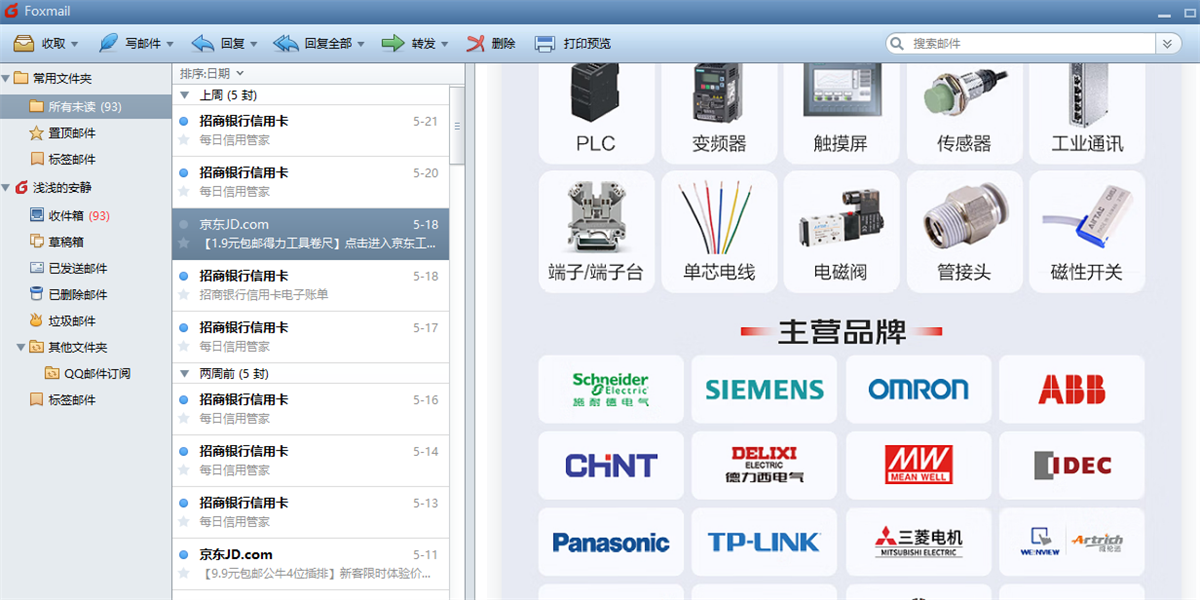The width and height of the screenshot is (1200, 600).
Task: Open the sort dropdown 排序:日期
Action: [x=212, y=73]
